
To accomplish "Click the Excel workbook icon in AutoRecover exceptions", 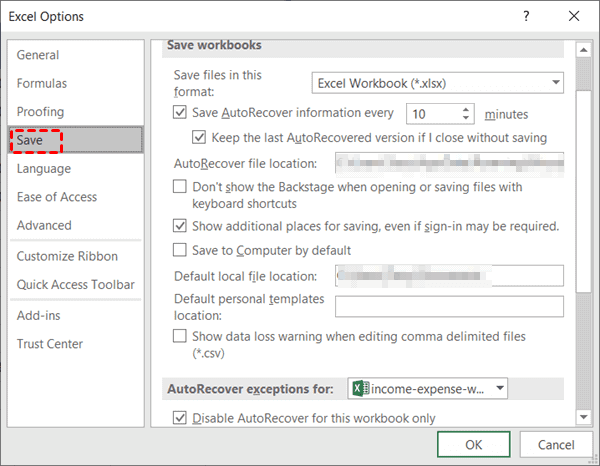I will point(361,388).
